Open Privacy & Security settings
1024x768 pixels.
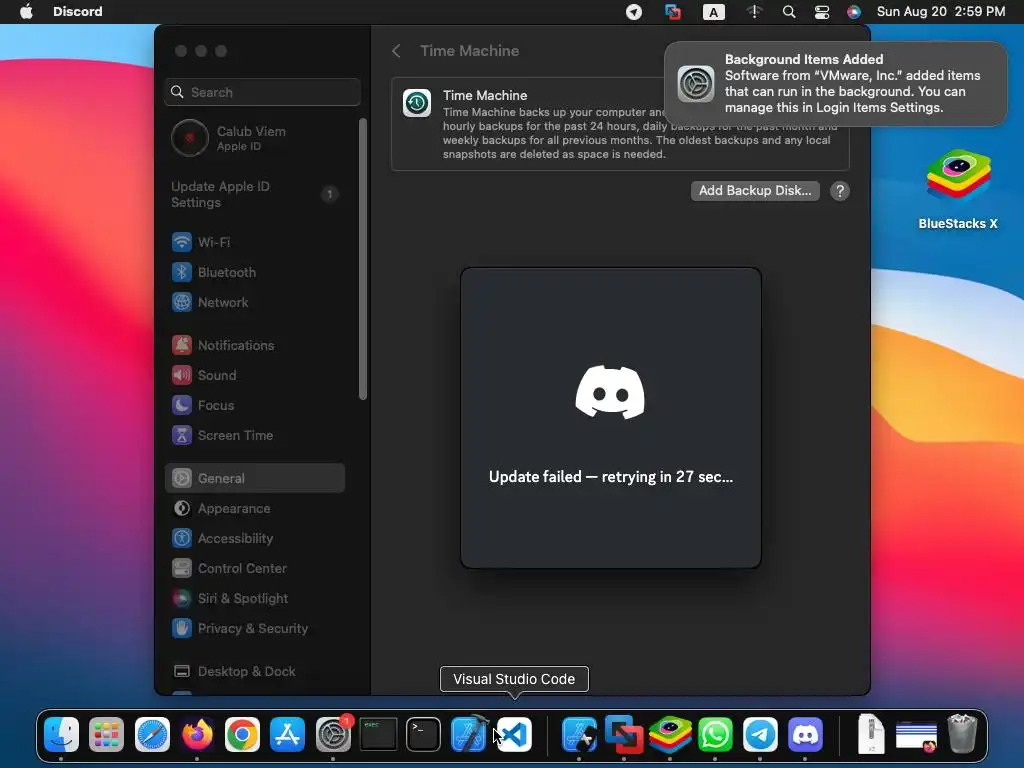[x=255, y=629]
